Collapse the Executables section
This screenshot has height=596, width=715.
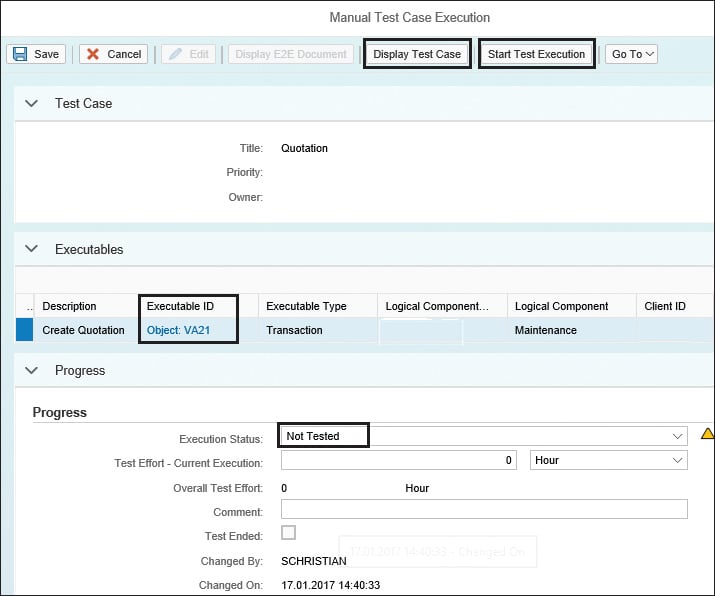click(x=31, y=249)
